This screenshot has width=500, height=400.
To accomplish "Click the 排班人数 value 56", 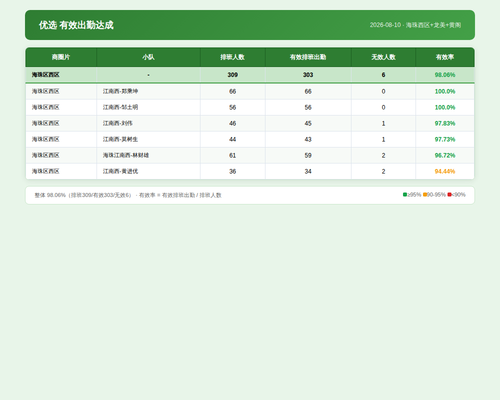I will click(x=233, y=107).
